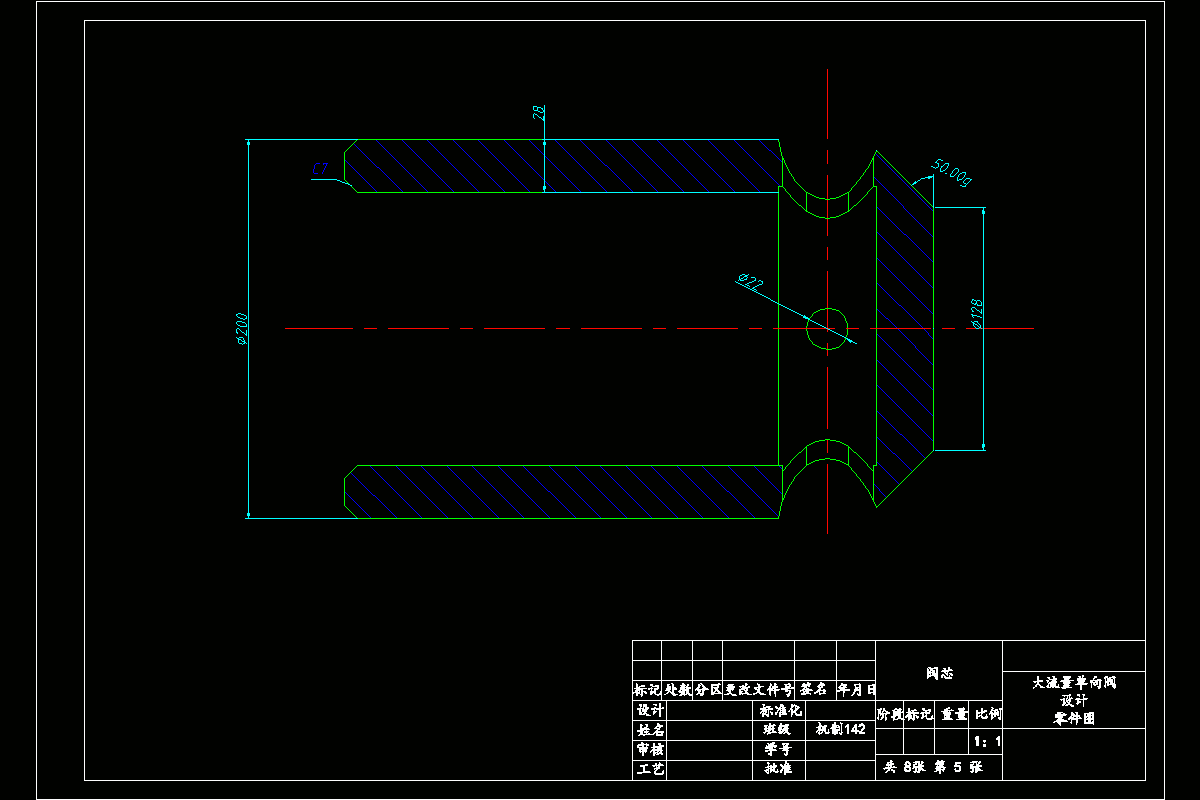Select the 1:1 scale value cell

987,742
